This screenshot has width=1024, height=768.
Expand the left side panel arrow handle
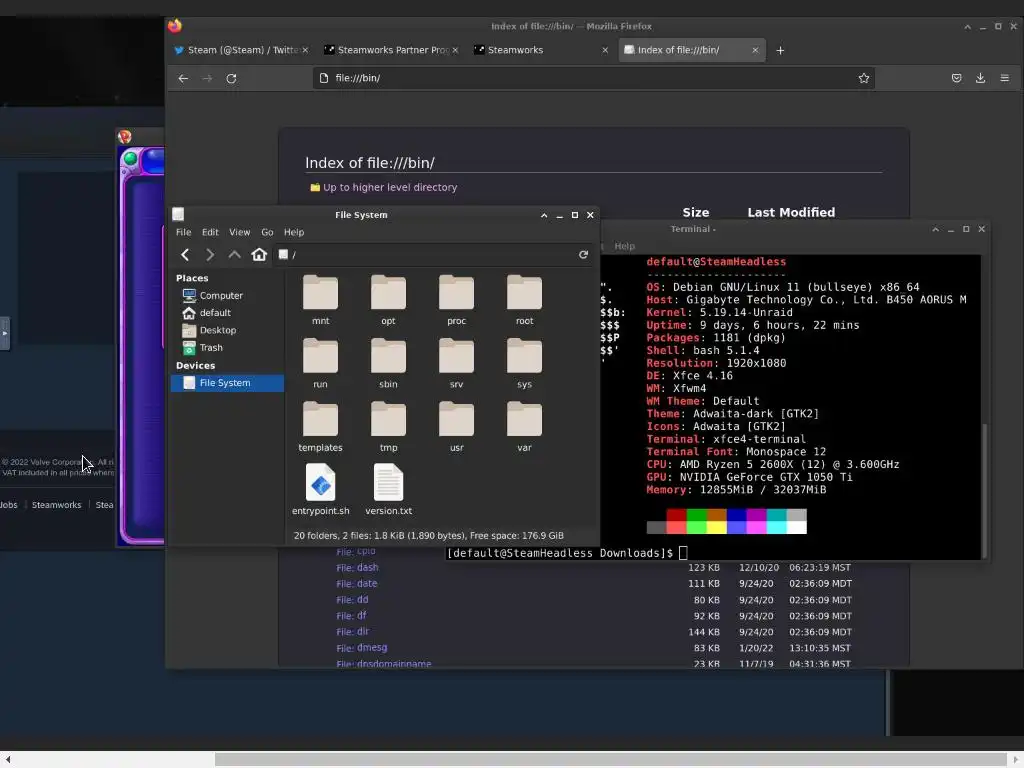tap(5, 333)
